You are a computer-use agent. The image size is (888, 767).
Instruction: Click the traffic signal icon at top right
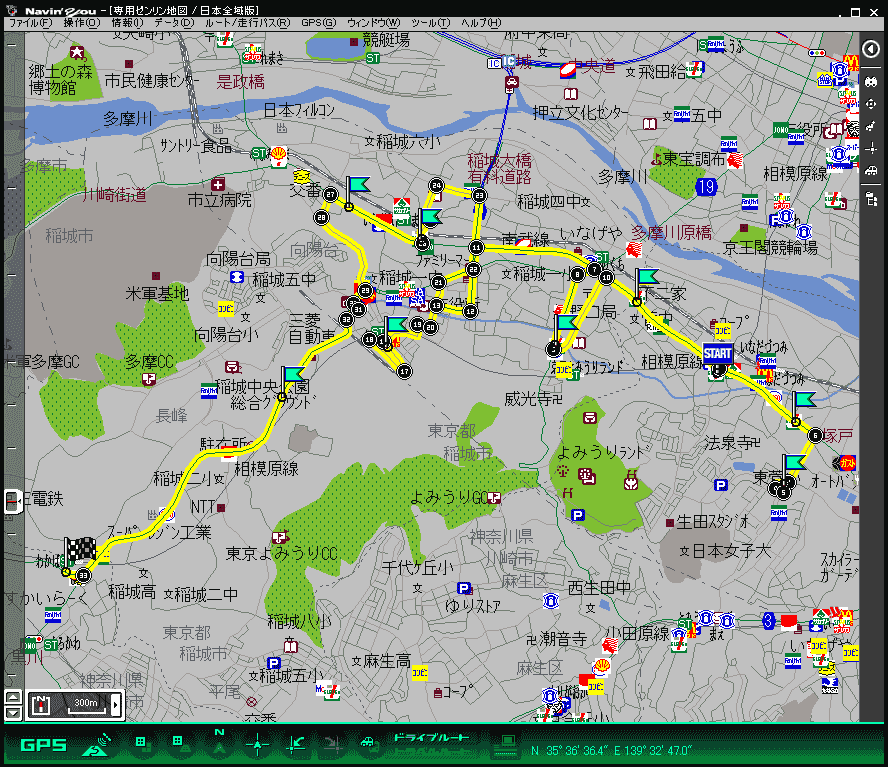point(817,53)
